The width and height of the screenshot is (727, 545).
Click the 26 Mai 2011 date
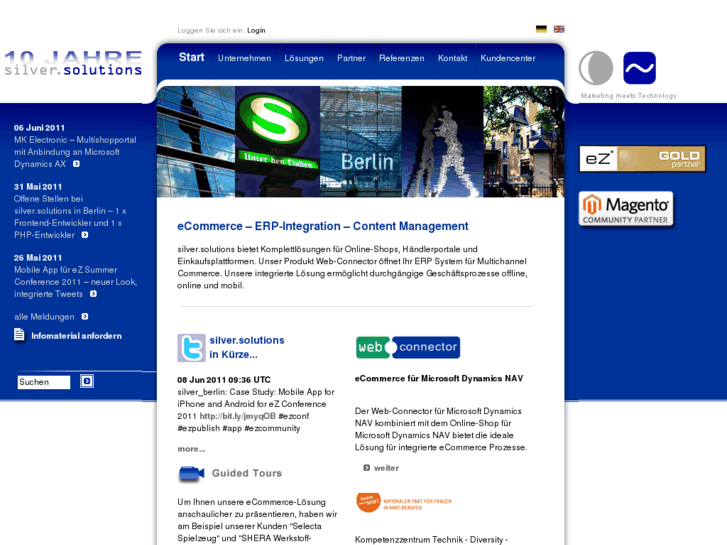point(38,258)
